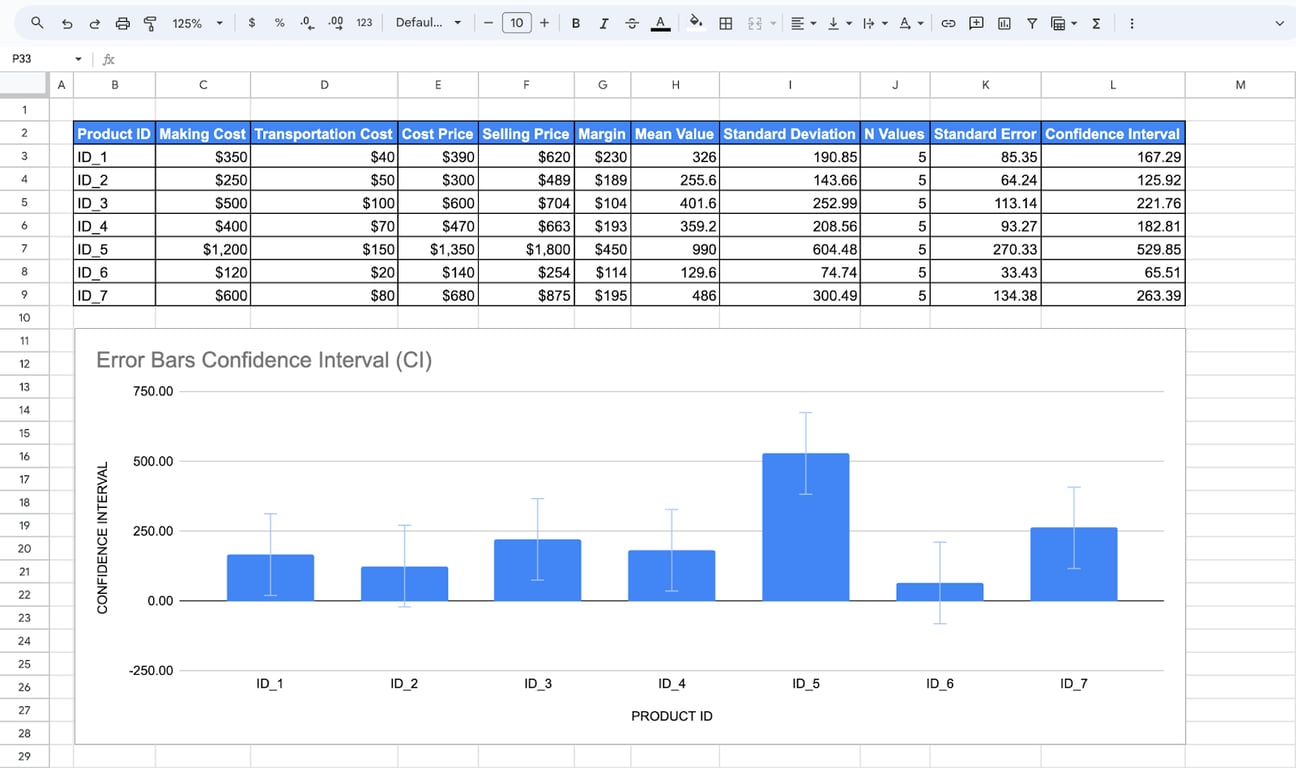Click the ID_7 bar in chart
The width and height of the screenshot is (1296, 768).
click(1074, 564)
